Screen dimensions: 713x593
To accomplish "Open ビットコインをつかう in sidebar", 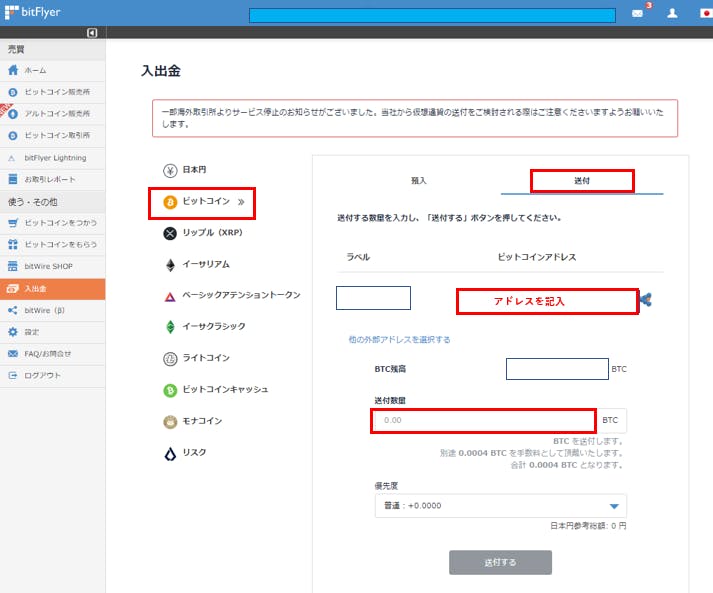I will 52,223.
